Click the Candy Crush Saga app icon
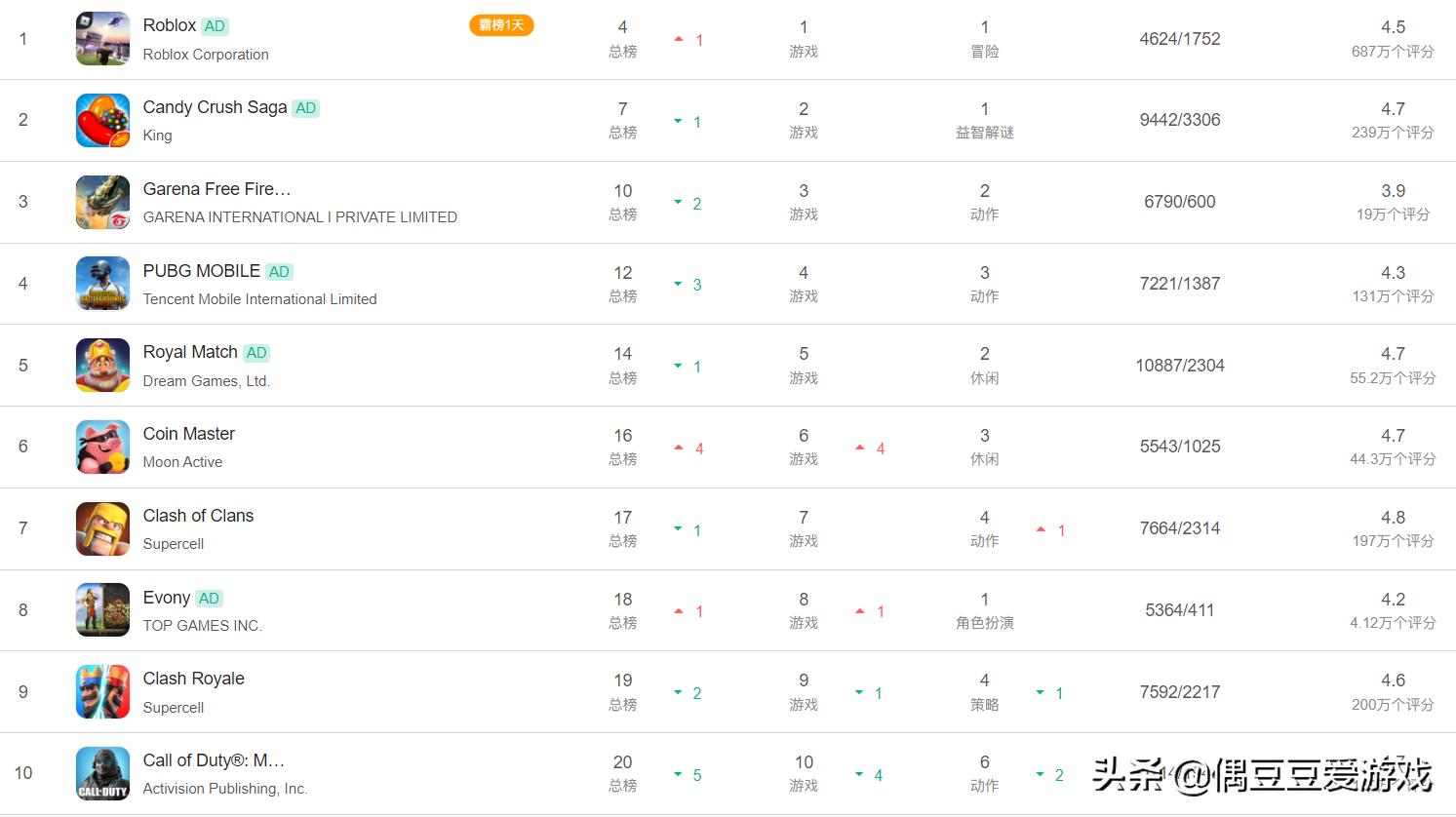 click(x=102, y=120)
